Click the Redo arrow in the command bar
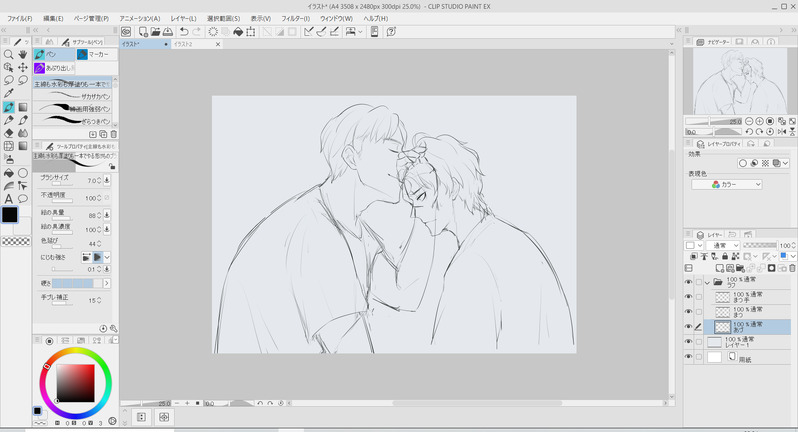Viewport: 798px width, 432px height. tap(196, 32)
